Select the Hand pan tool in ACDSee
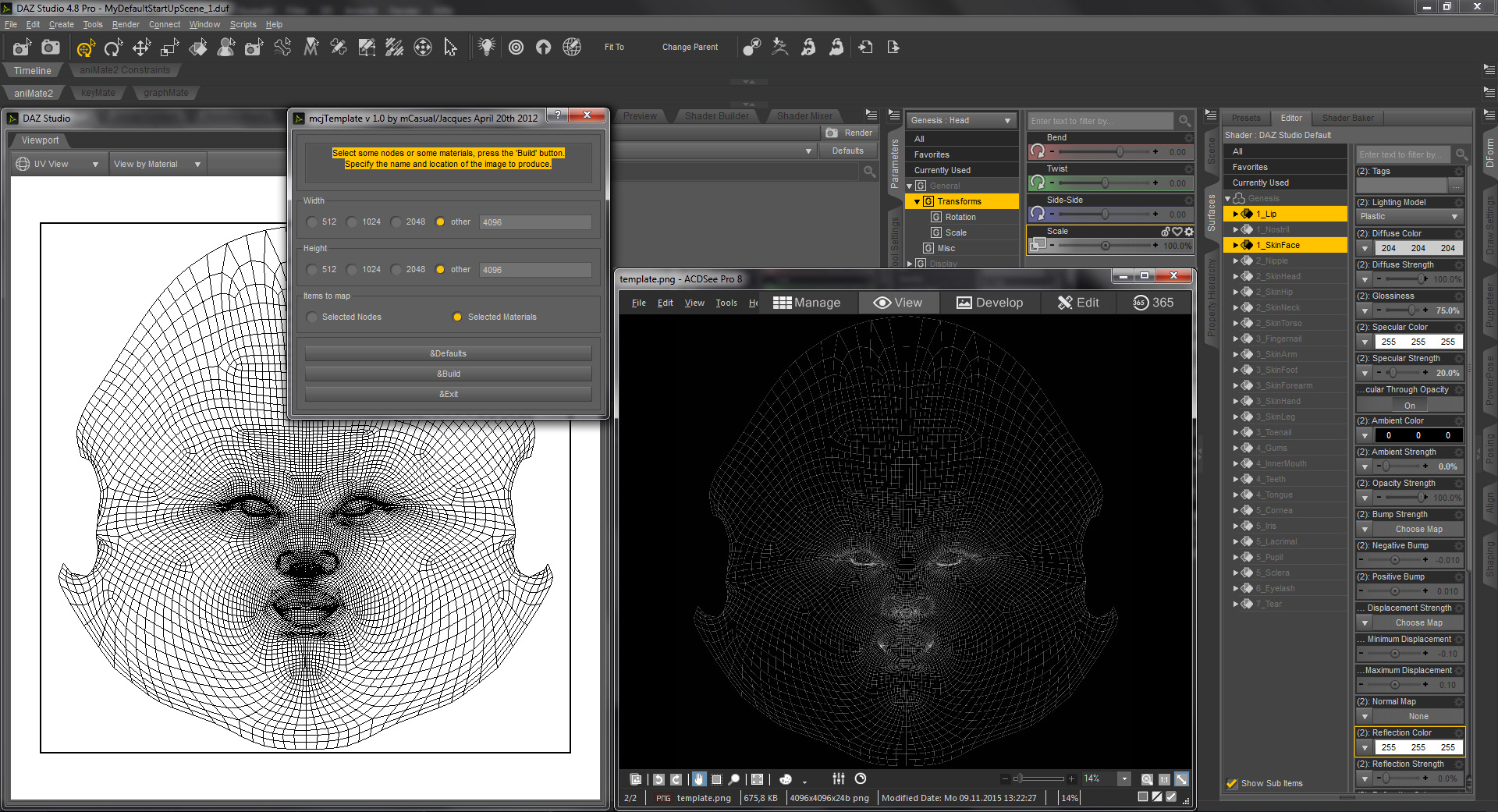 click(698, 779)
